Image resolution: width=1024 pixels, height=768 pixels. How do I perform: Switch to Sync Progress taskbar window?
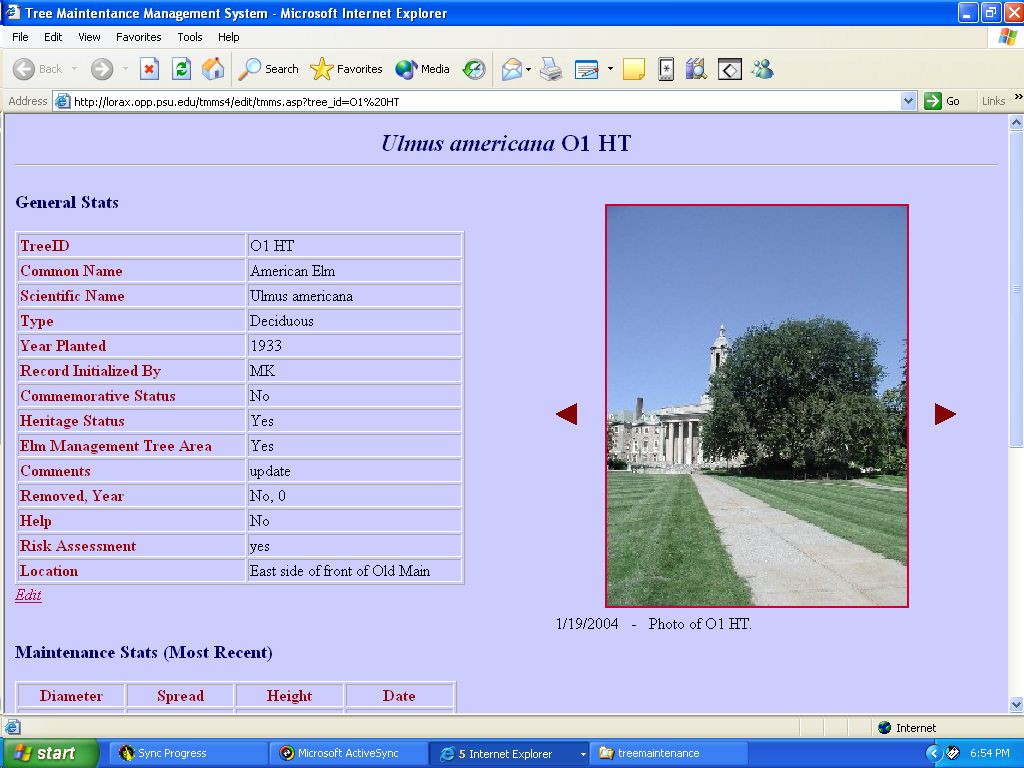click(x=188, y=753)
